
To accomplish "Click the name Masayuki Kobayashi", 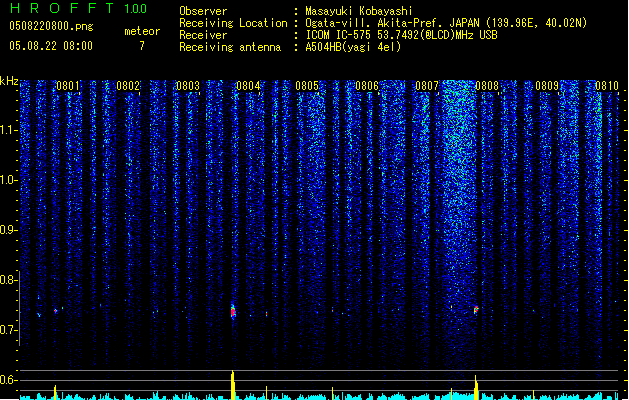I will 359,11.
